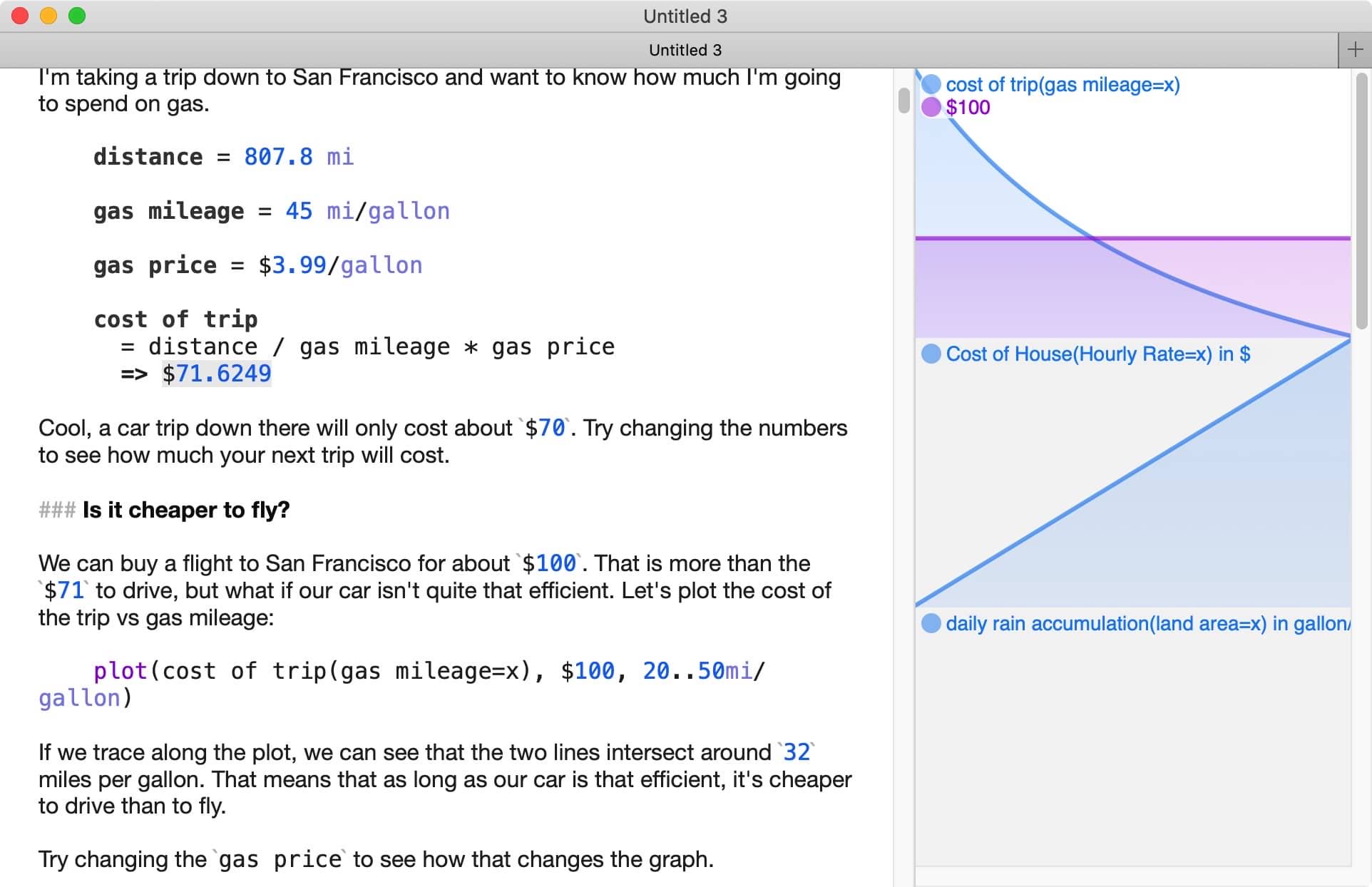Click the inline number `32` miles per gallon
This screenshot has height=887, width=1372.
pos(797,752)
